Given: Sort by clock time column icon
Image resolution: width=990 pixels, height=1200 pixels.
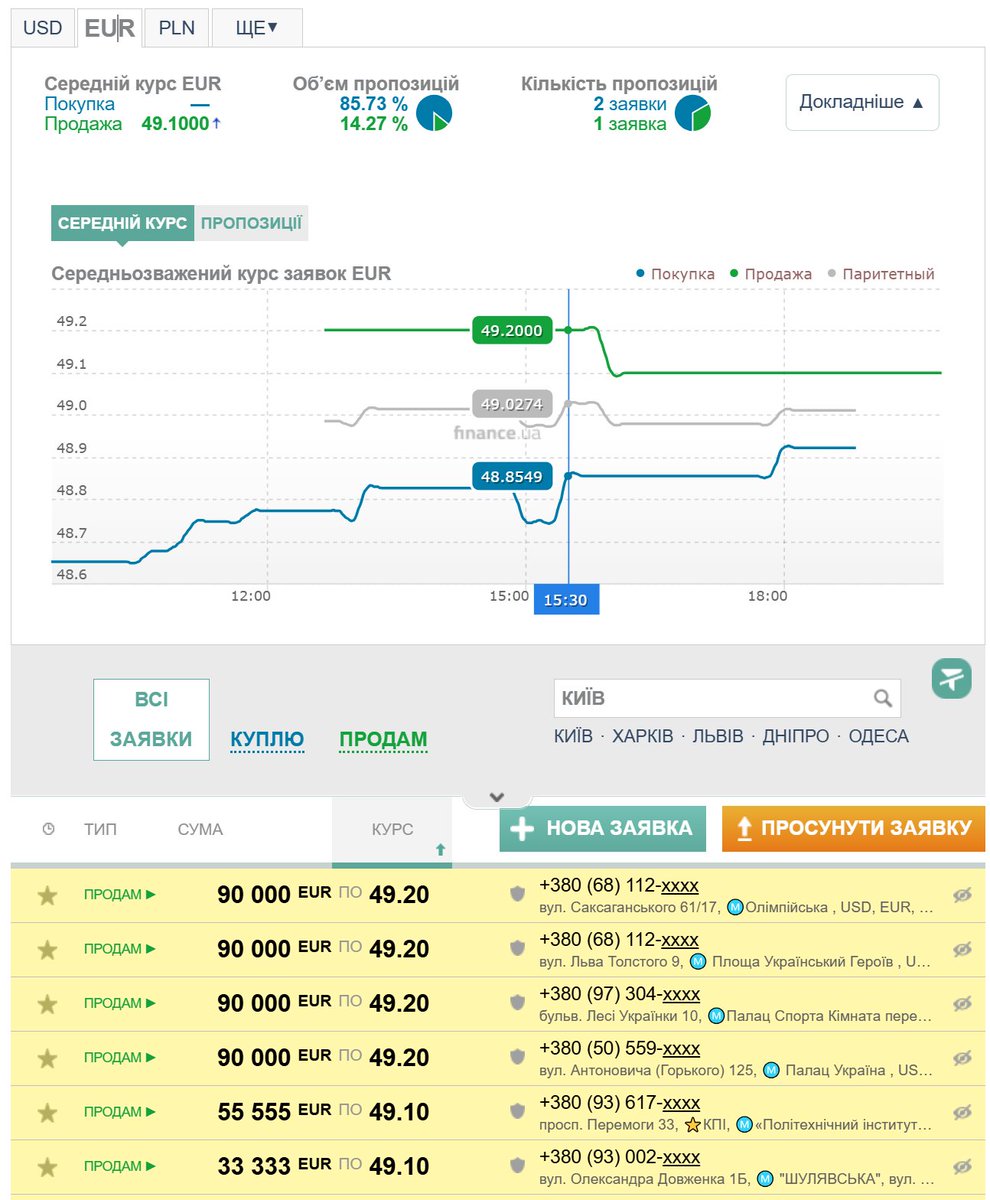Looking at the screenshot, I should [x=49, y=829].
